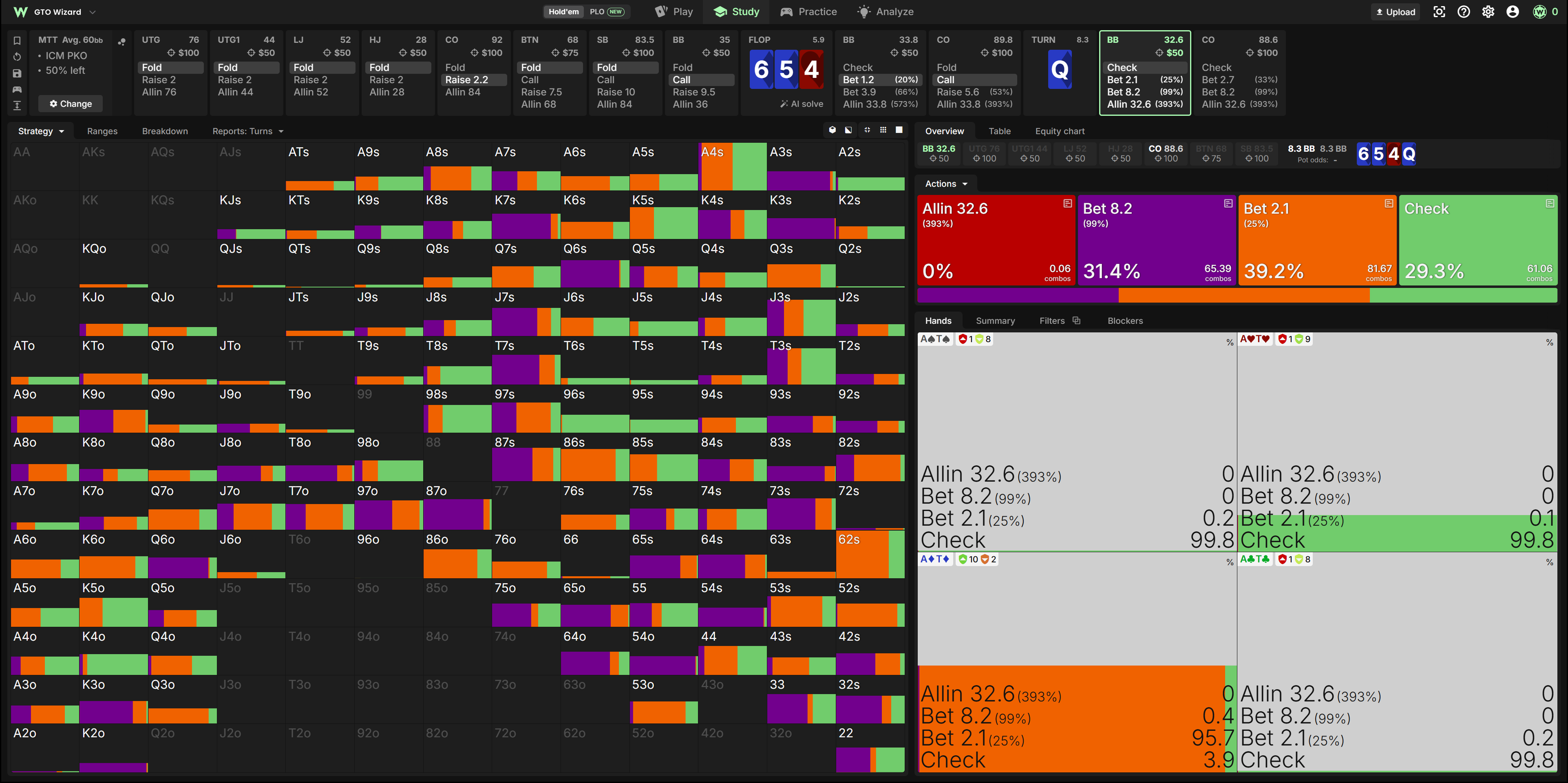1568x783 pixels.
Task: Open the Play section
Action: [674, 11]
